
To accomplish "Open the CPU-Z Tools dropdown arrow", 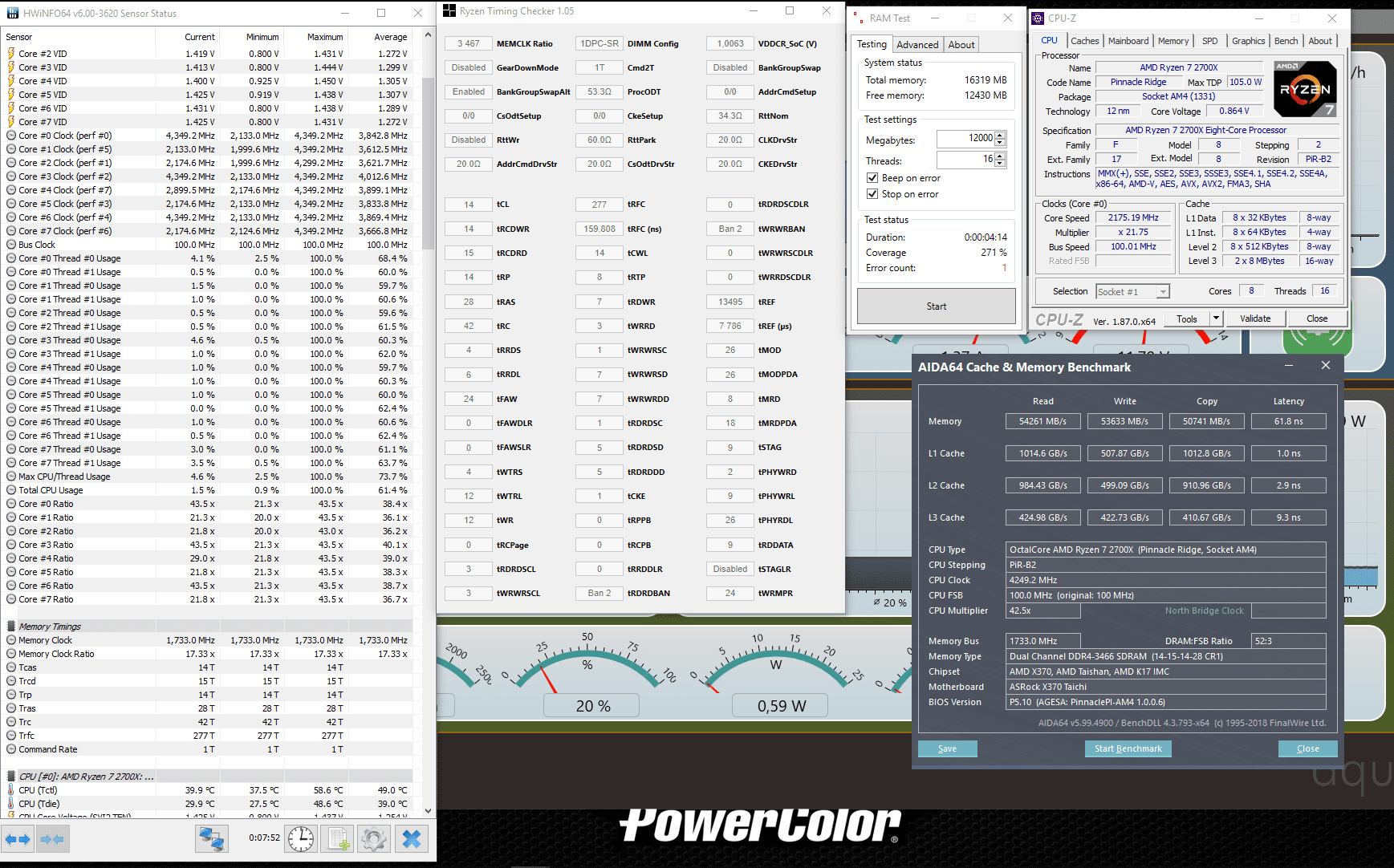I will click(1216, 318).
